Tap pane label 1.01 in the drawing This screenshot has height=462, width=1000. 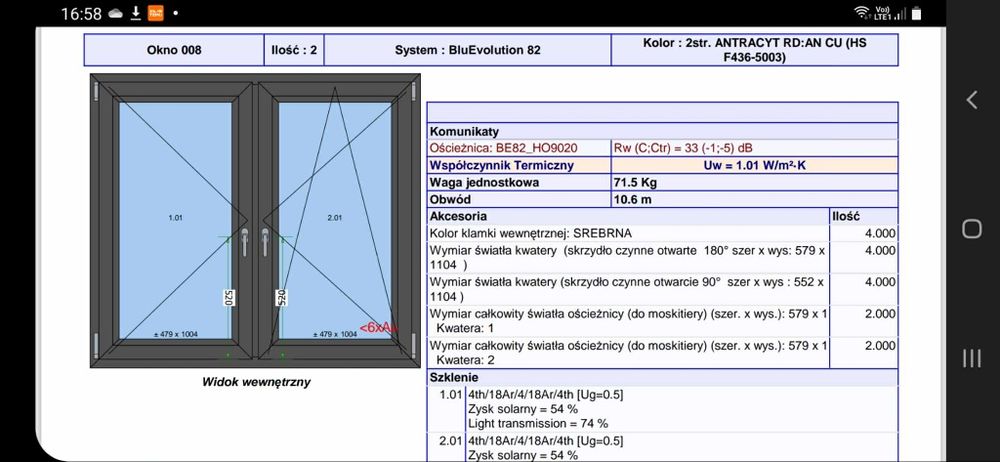click(175, 218)
